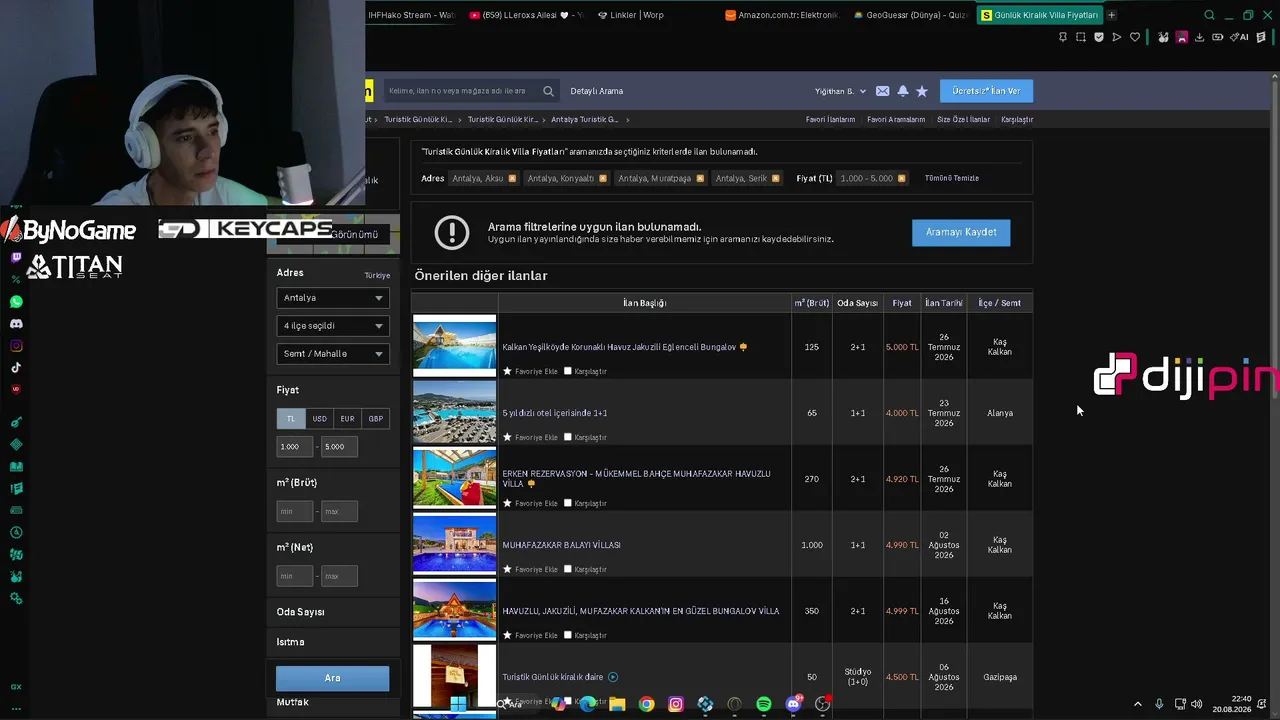
Task: Open Discord from the taskbar
Action: (x=794, y=704)
